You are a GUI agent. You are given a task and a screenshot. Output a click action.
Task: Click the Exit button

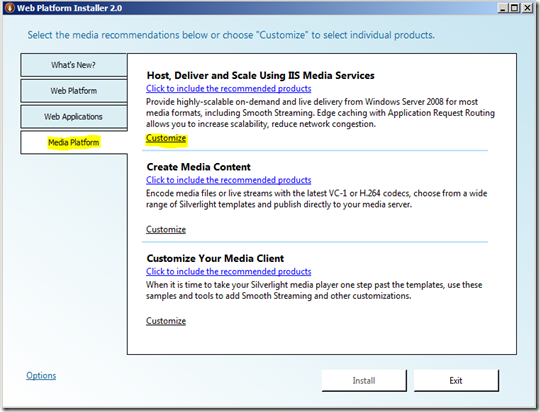coord(456,381)
